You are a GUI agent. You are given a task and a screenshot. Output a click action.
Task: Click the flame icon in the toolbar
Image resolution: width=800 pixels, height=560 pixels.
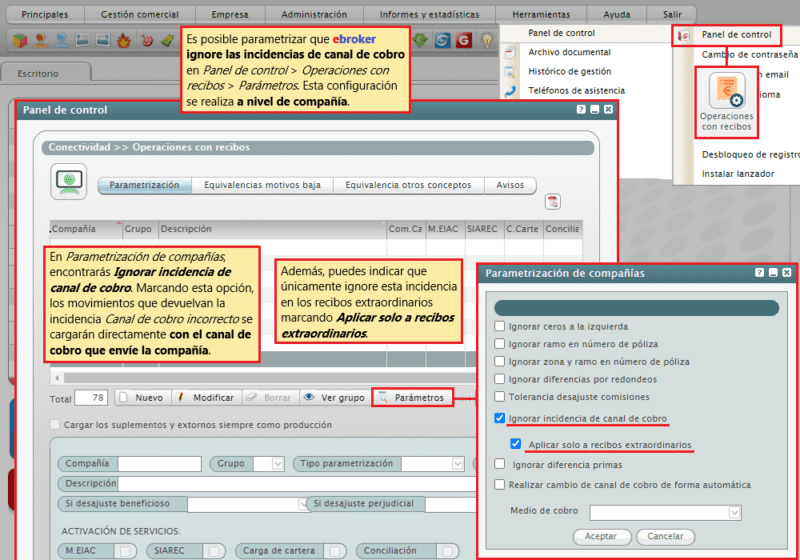tap(124, 40)
